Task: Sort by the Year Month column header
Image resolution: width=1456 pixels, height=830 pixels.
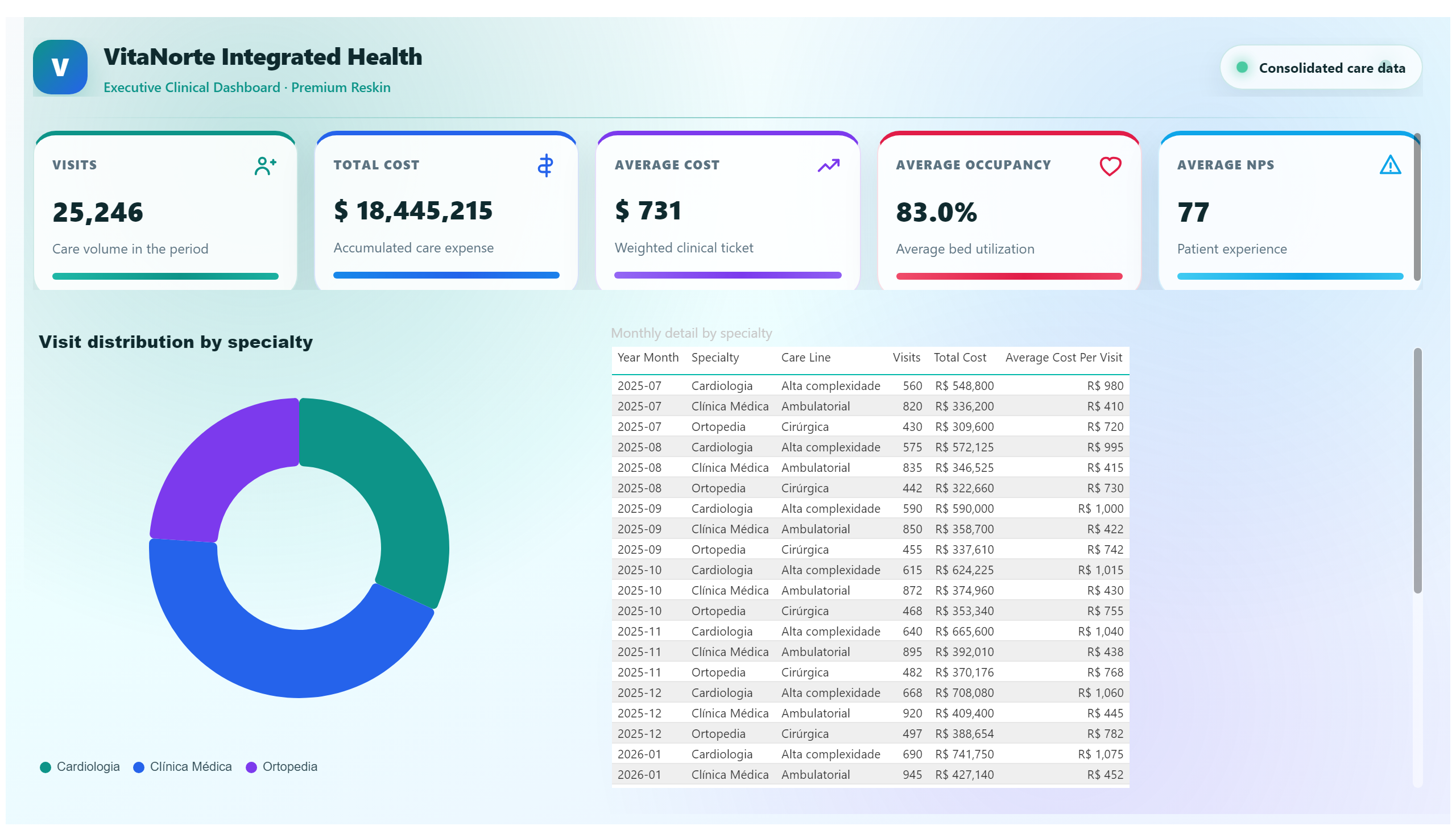Action: pyautogui.click(x=648, y=358)
